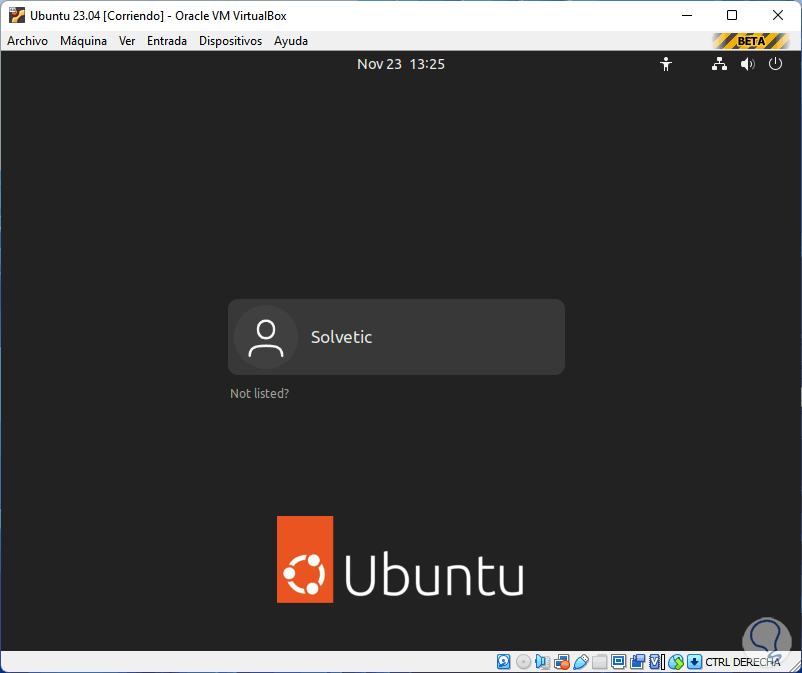Click the Solvetic user avatar
Screen dimensions: 802x673
tap(266, 337)
